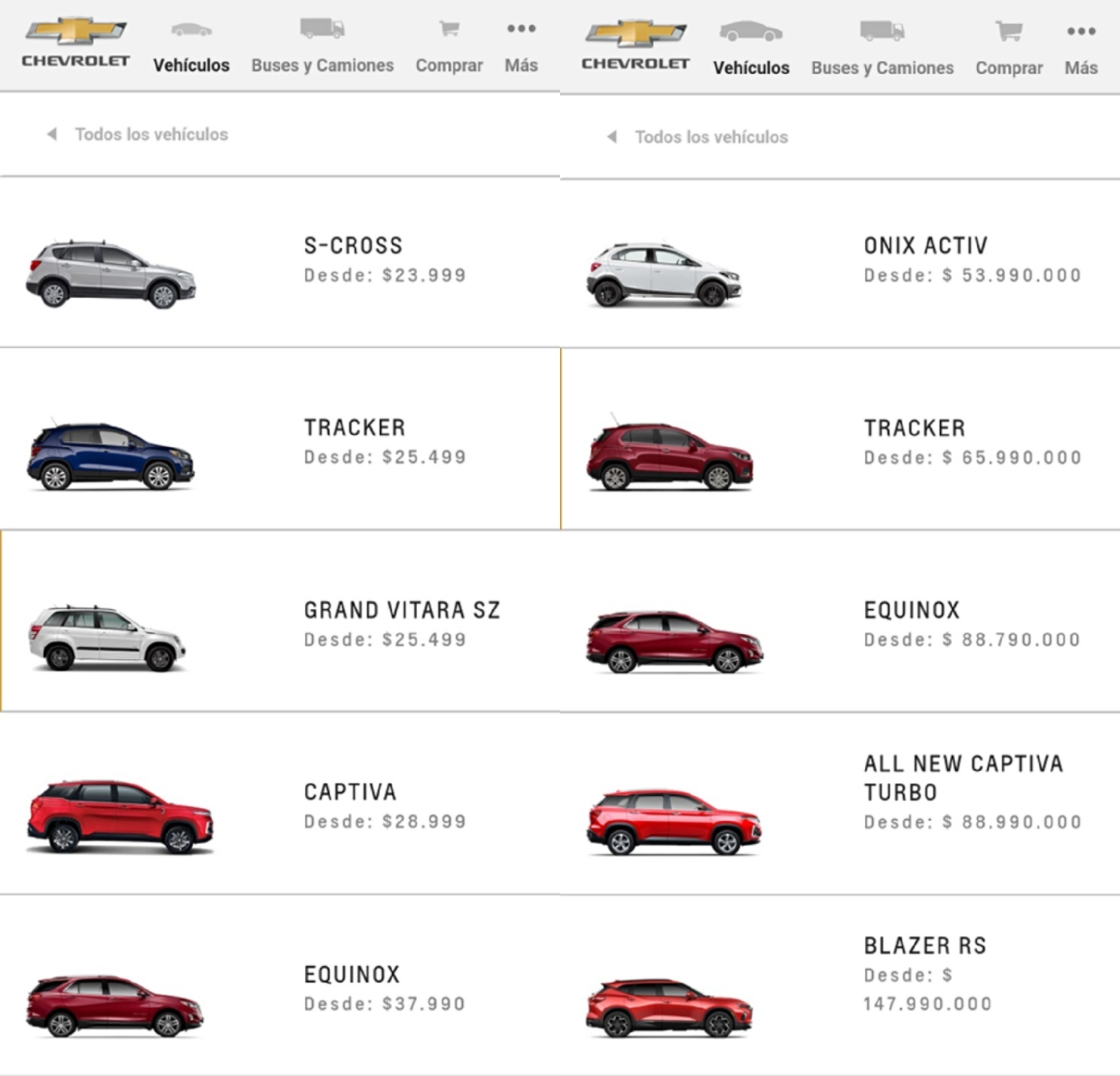Click the three-dots icon above Más, right page

[x=1082, y=32]
